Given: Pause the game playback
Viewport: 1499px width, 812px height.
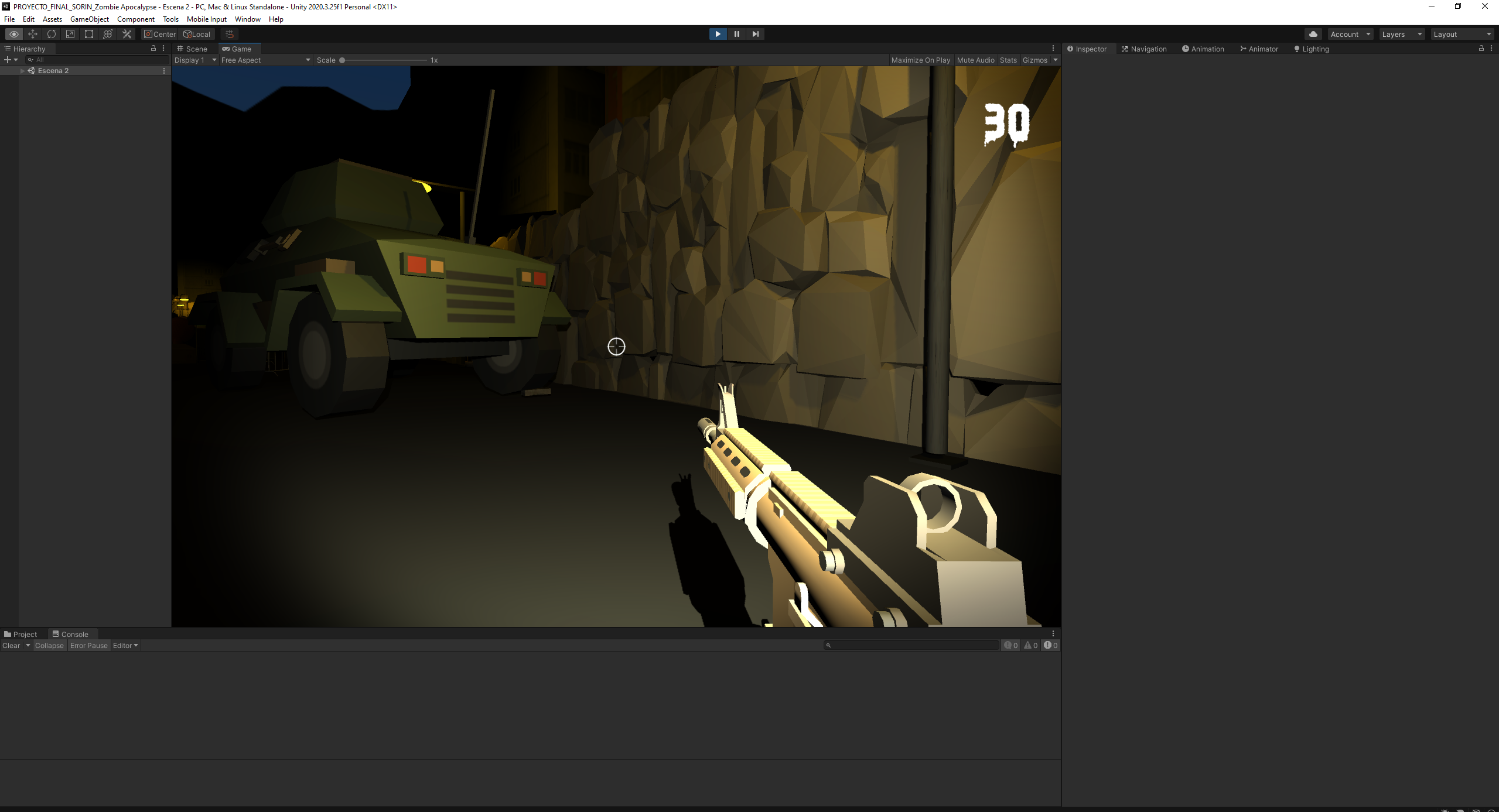Looking at the screenshot, I should pos(737,34).
